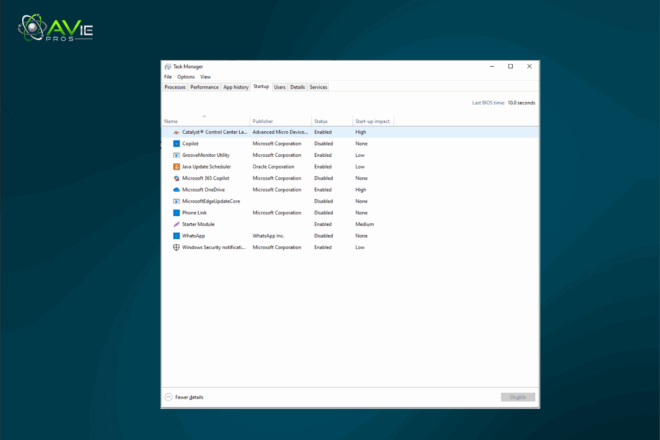Click the Windows Security notification shield icon
Screen dimensions: 660x440
point(176,247)
